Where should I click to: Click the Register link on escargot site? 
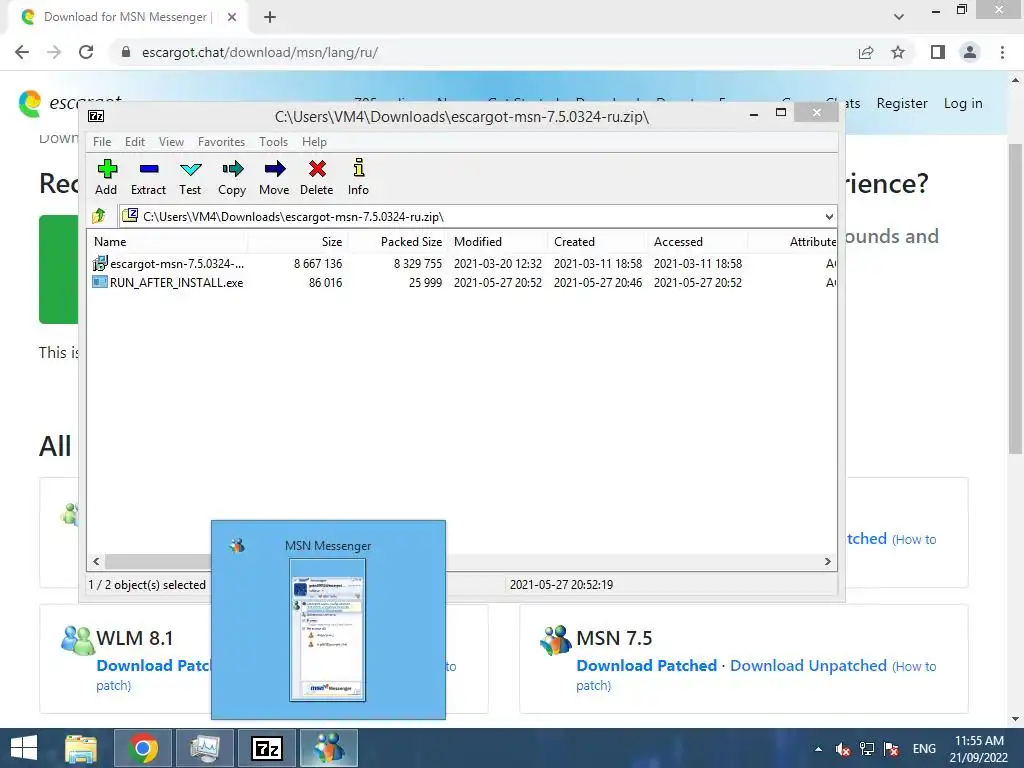click(x=902, y=103)
